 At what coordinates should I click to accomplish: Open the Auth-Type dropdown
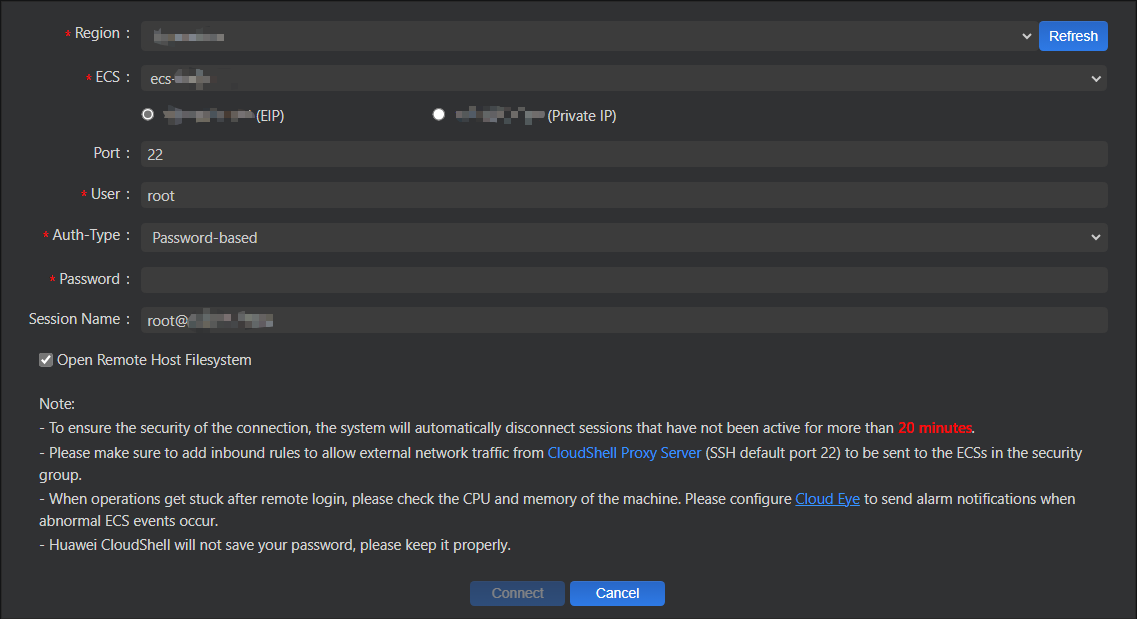[623, 237]
